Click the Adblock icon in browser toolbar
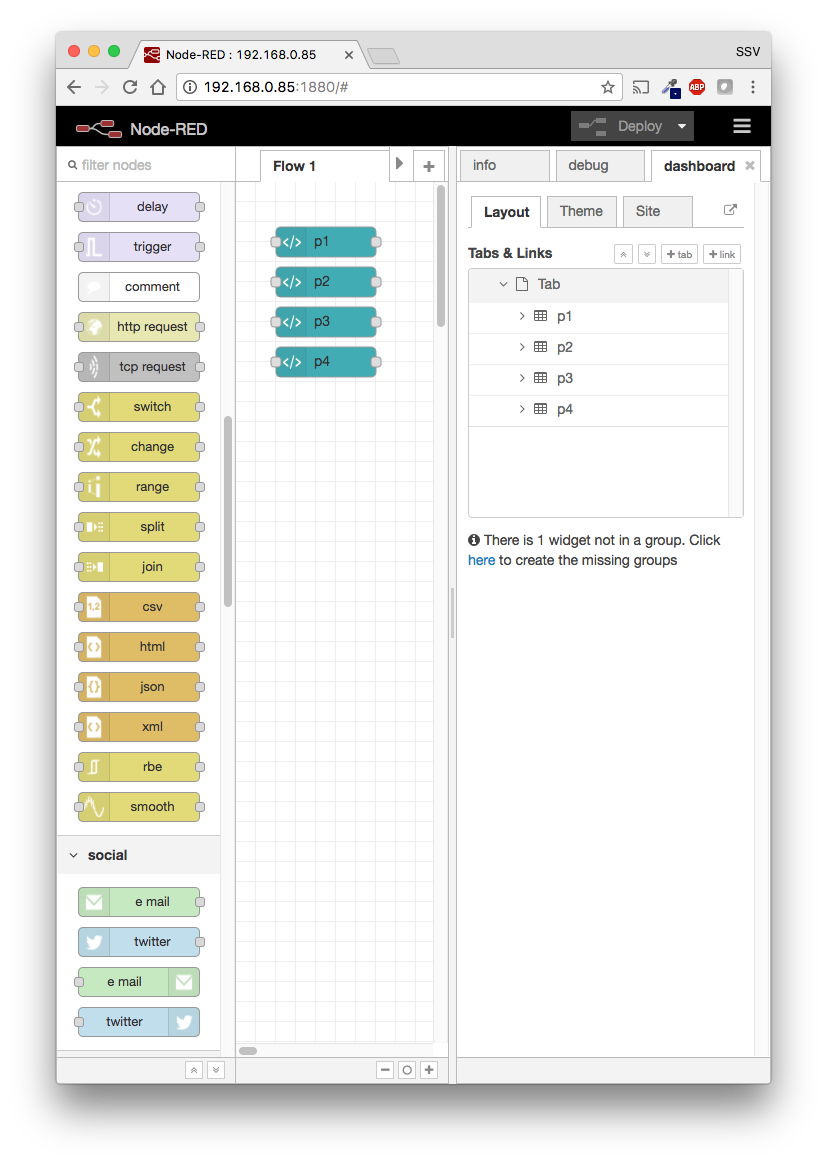The width and height of the screenshot is (827, 1164). 696,87
